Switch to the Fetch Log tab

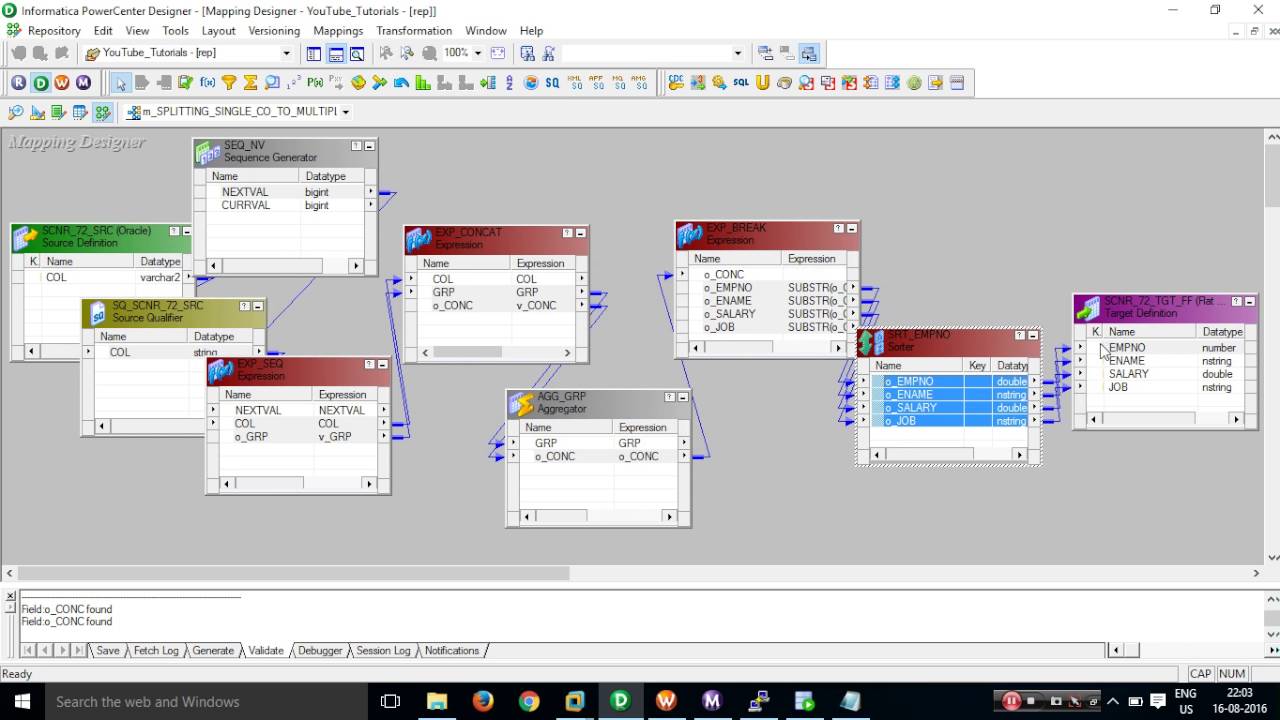pos(155,650)
